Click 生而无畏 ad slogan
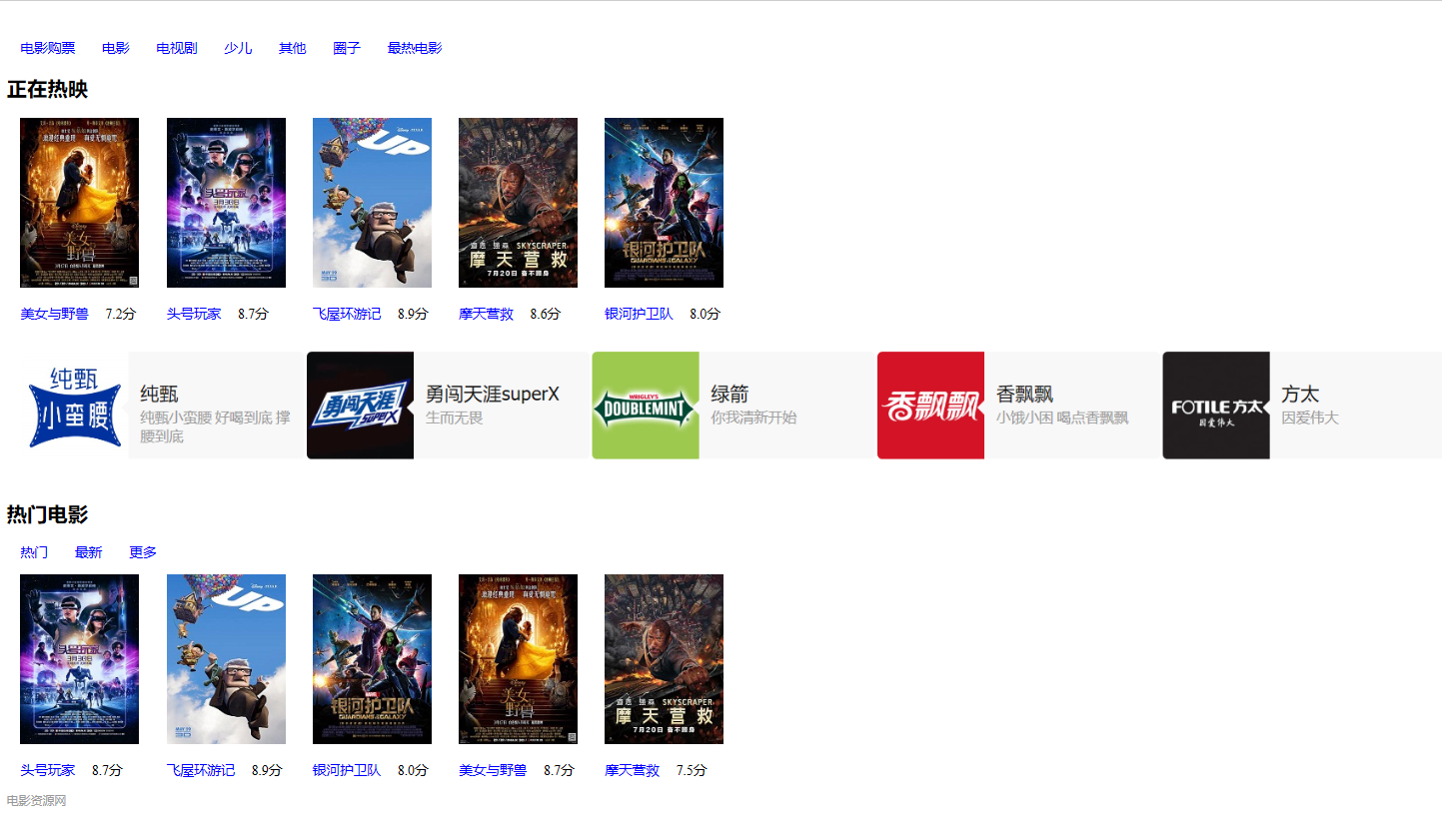 [x=455, y=418]
